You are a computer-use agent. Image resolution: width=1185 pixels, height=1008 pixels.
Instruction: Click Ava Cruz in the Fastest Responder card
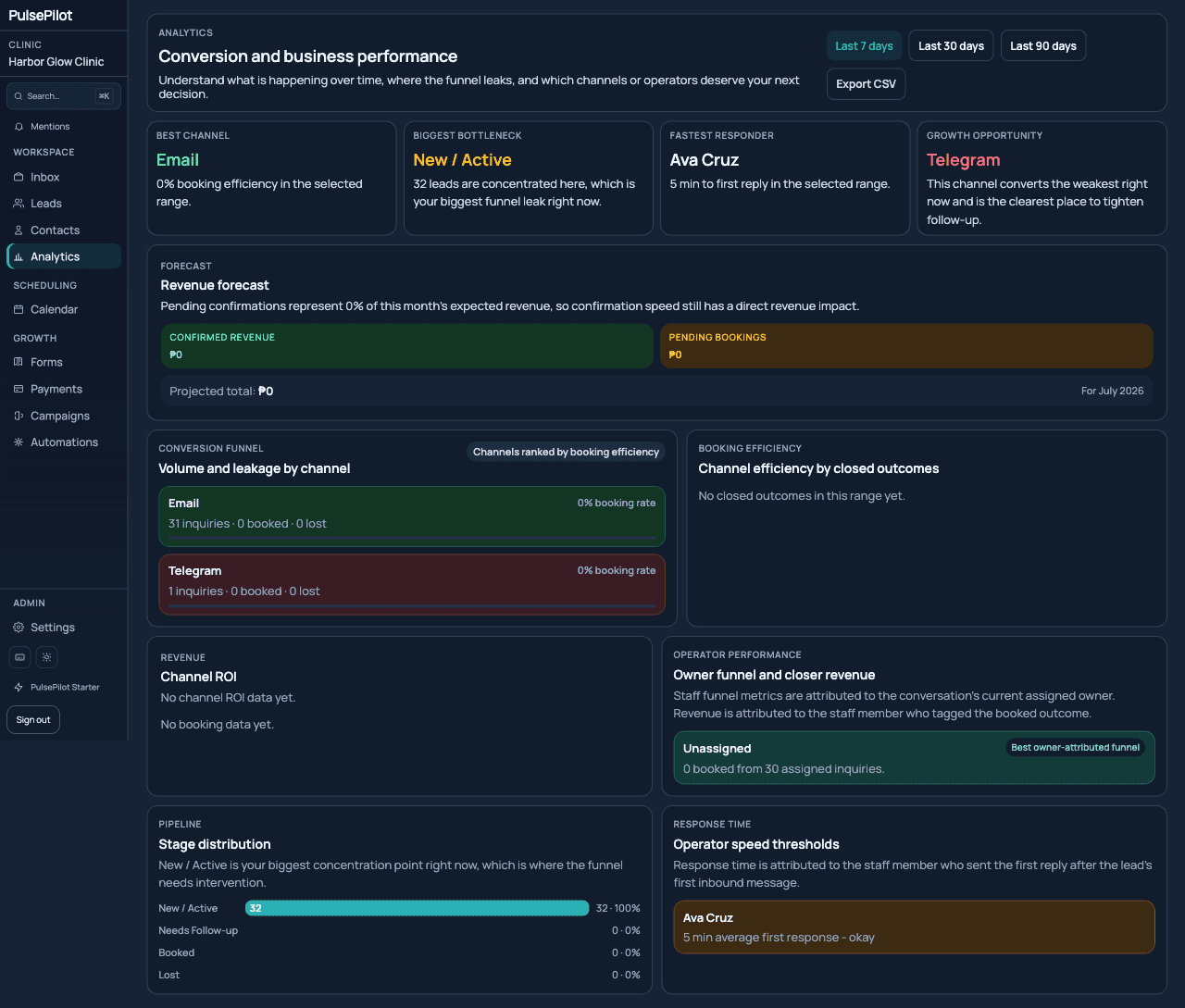coord(705,160)
